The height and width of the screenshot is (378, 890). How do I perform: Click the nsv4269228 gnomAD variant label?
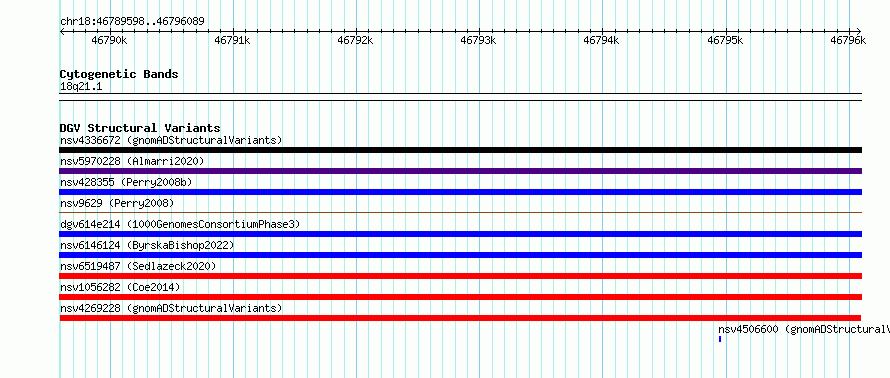point(171,308)
